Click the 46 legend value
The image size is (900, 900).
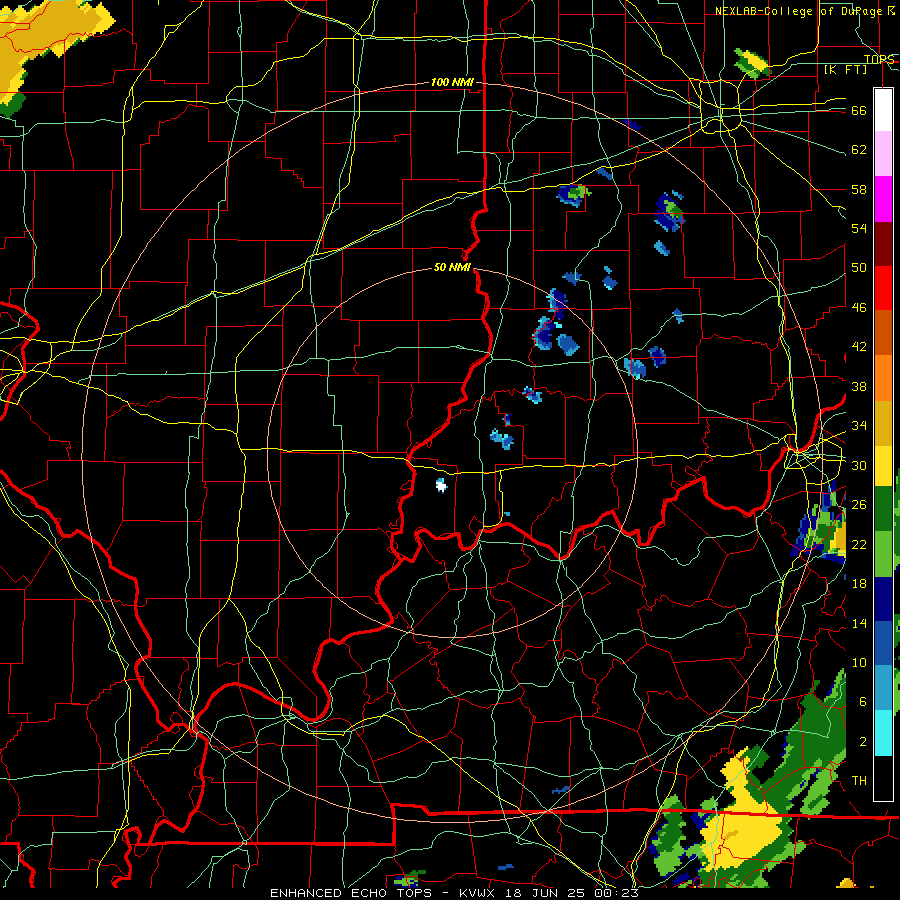[859, 308]
